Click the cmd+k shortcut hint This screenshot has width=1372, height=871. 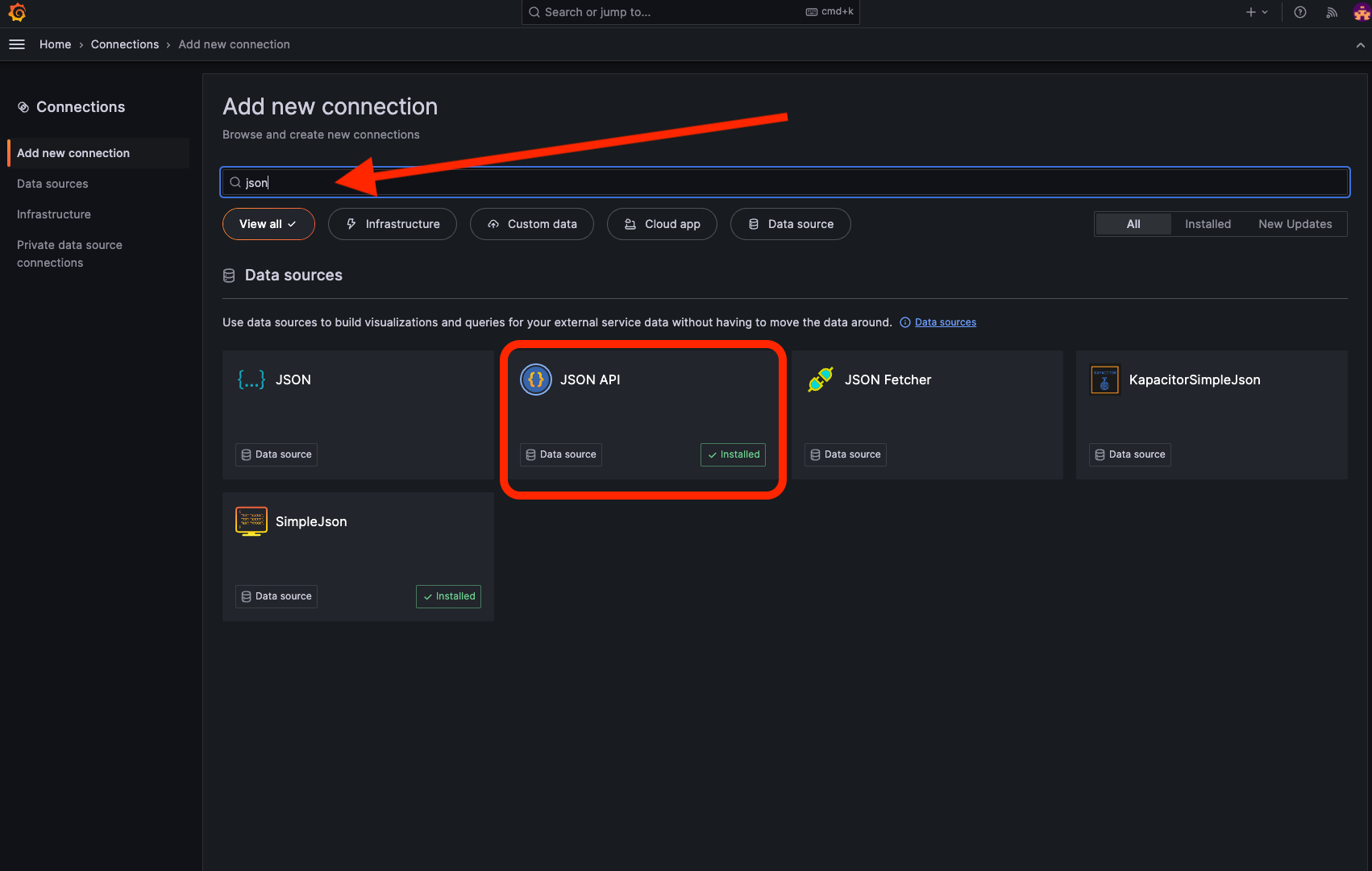click(830, 11)
